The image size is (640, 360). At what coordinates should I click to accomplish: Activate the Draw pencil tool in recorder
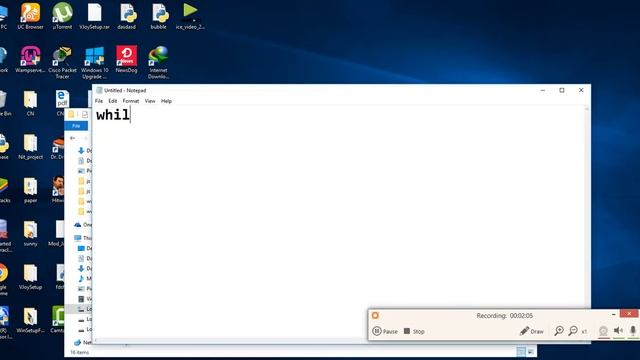point(531,331)
